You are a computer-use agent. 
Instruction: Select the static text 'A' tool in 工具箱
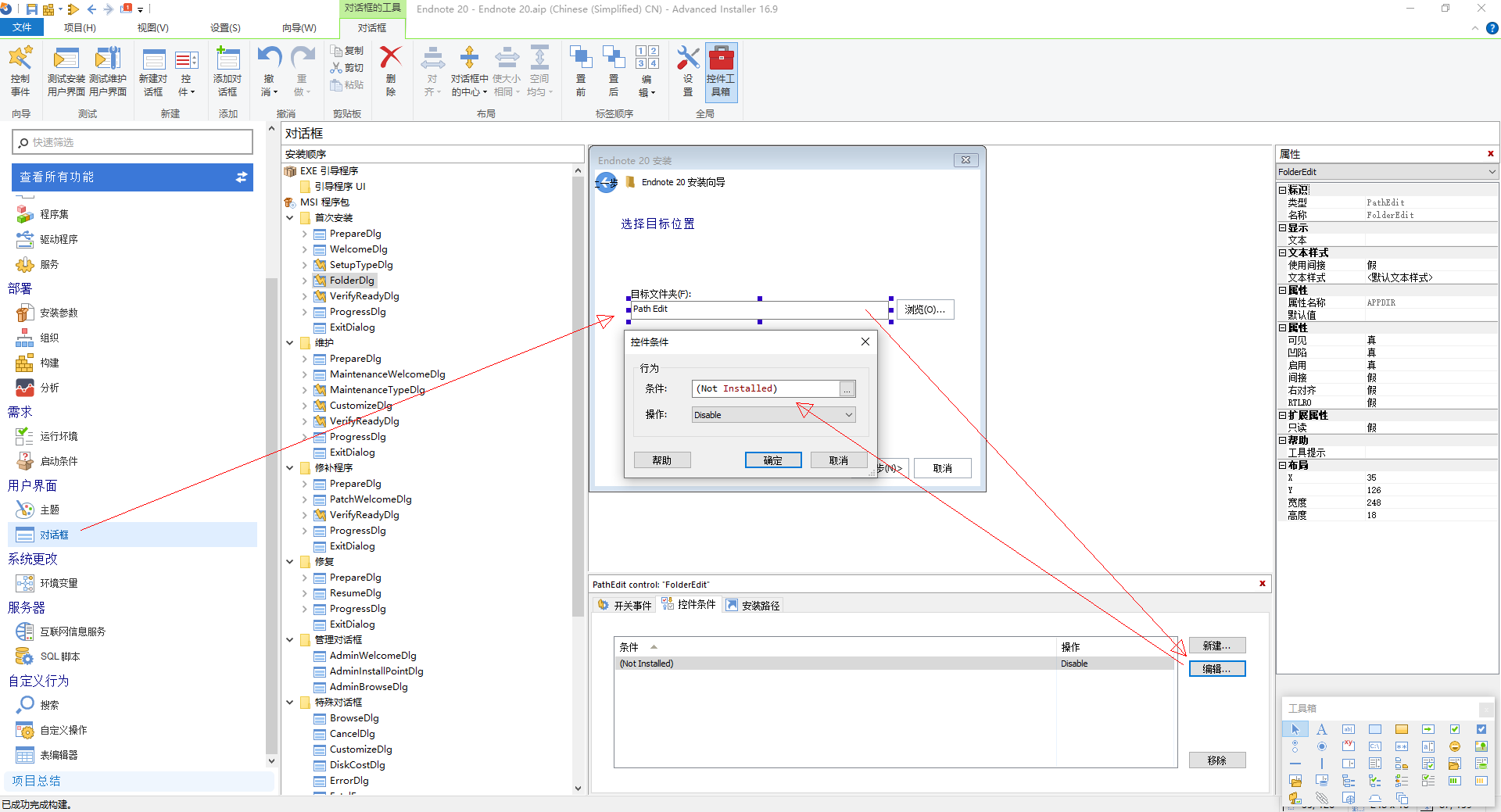point(1321,729)
